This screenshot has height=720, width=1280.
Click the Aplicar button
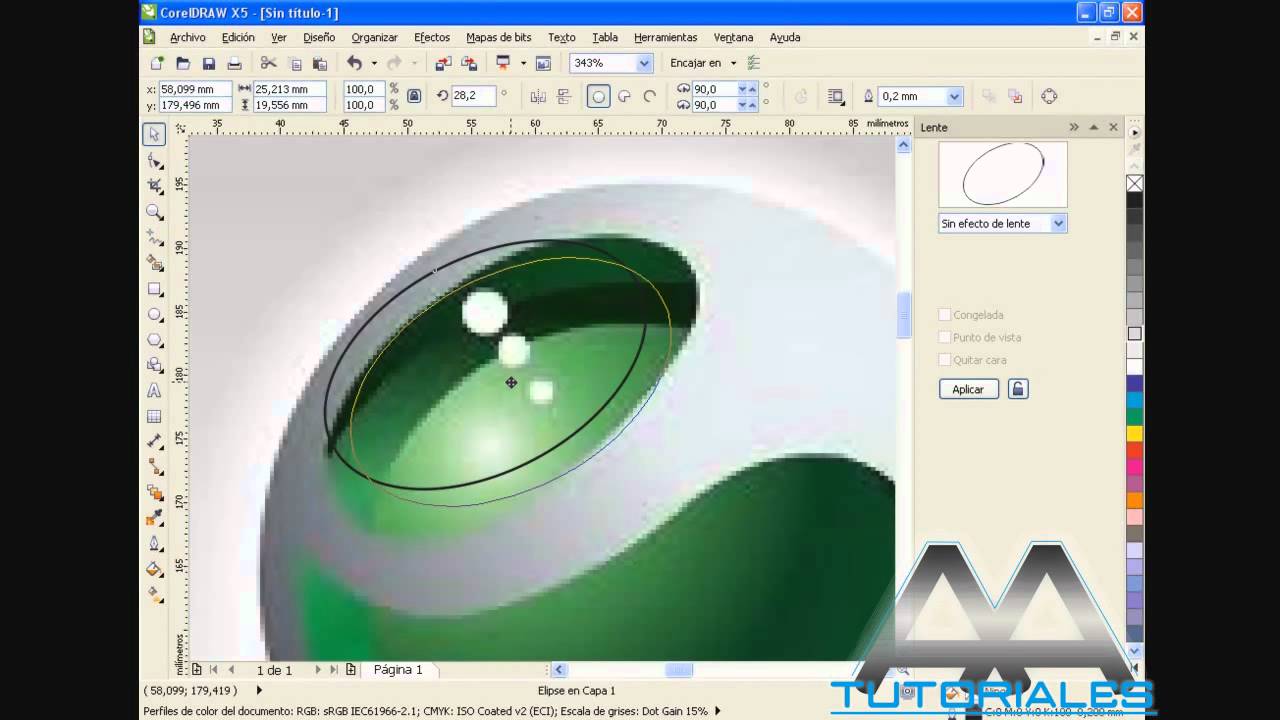click(x=968, y=389)
